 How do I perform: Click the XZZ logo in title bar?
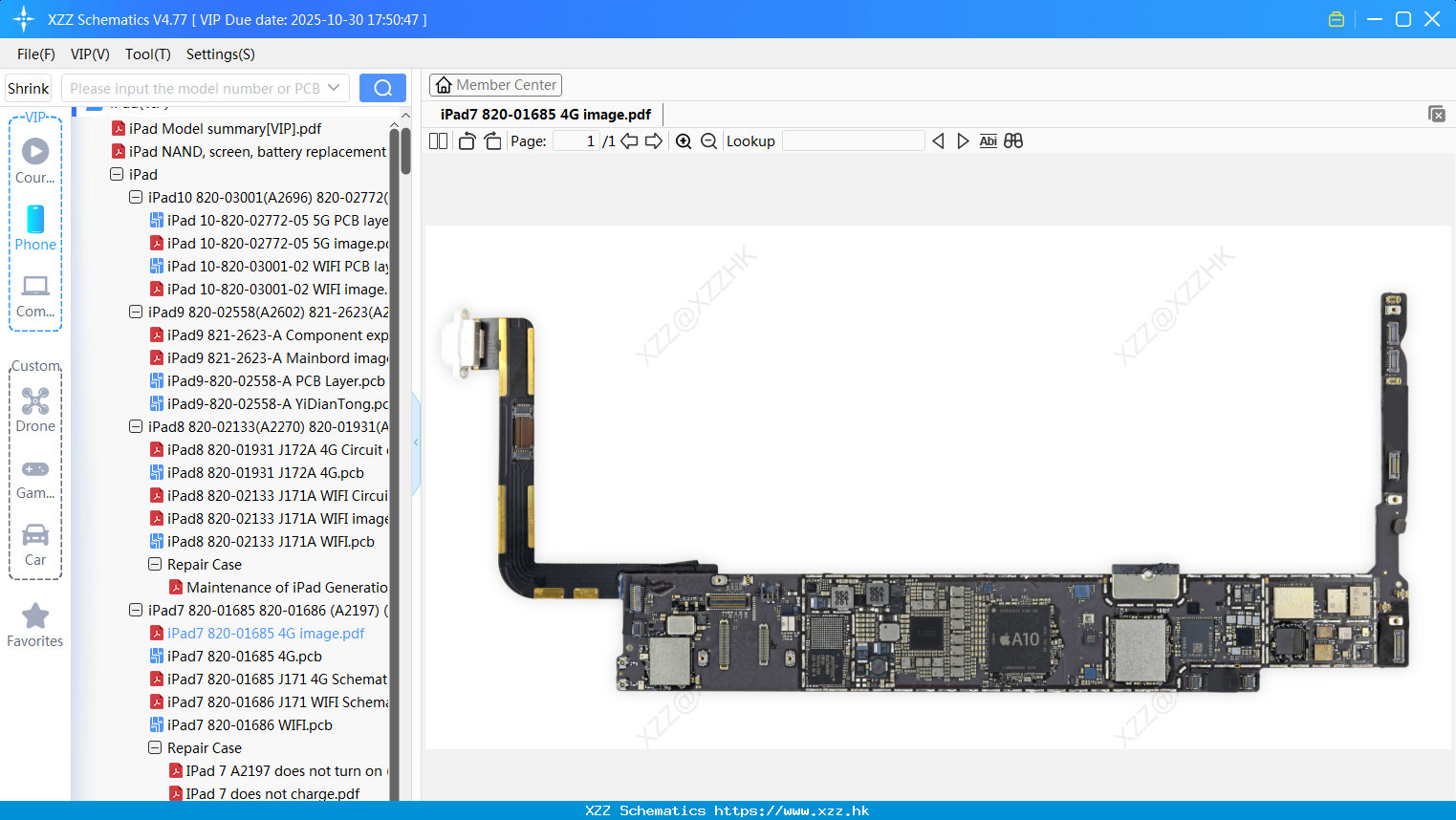[24, 19]
